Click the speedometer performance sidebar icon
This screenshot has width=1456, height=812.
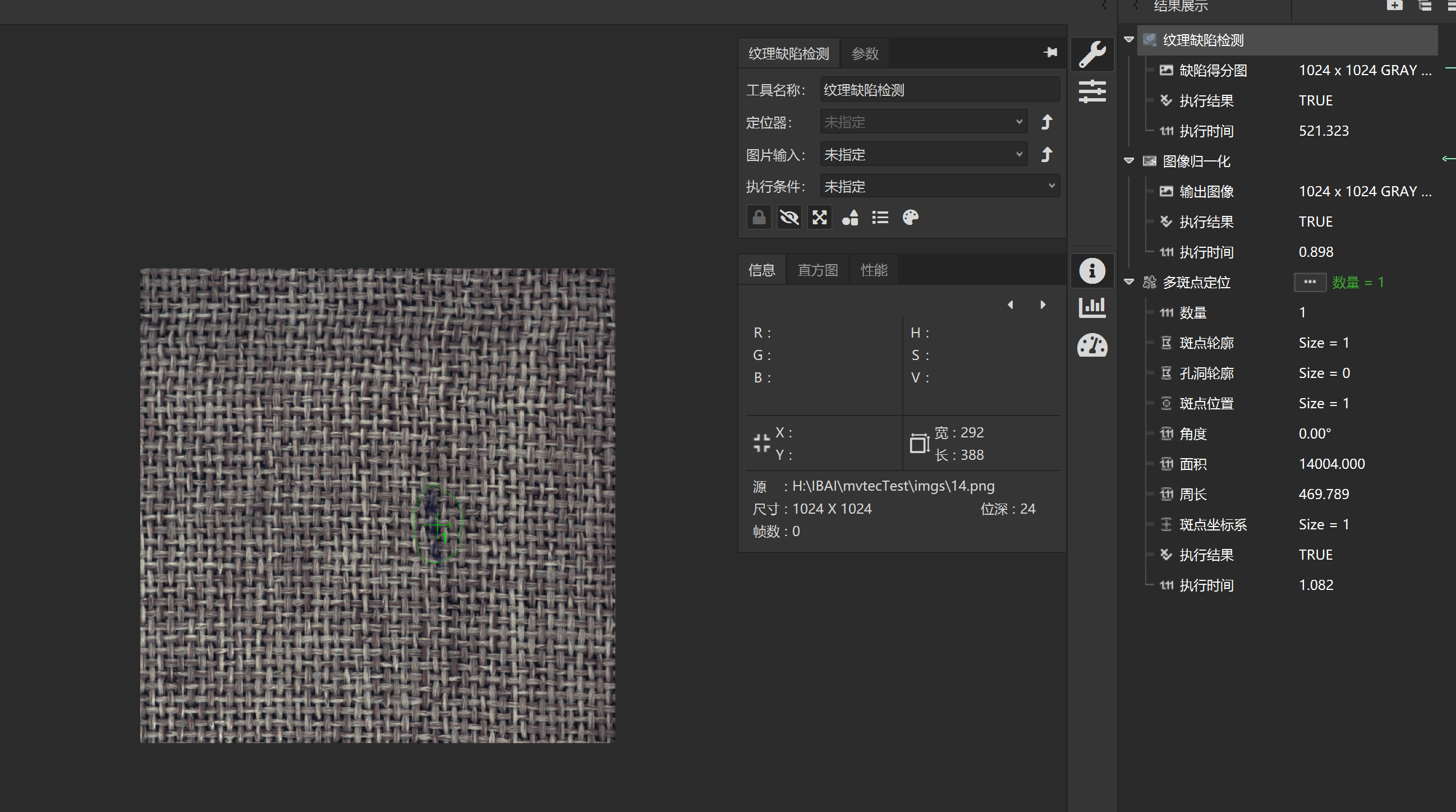pos(1092,345)
